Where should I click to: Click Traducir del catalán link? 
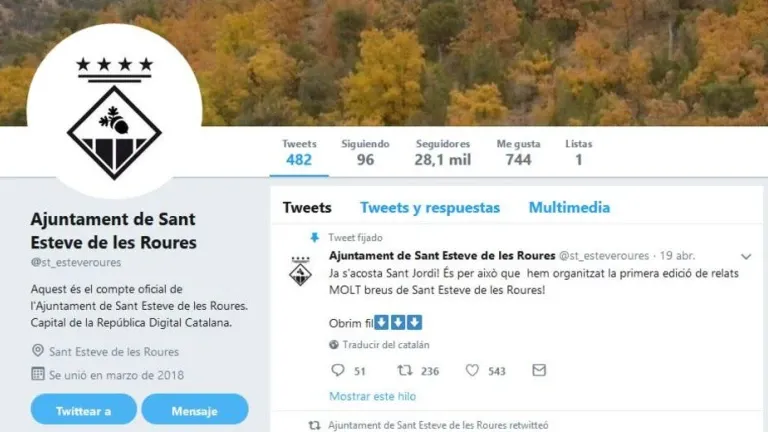(x=386, y=345)
